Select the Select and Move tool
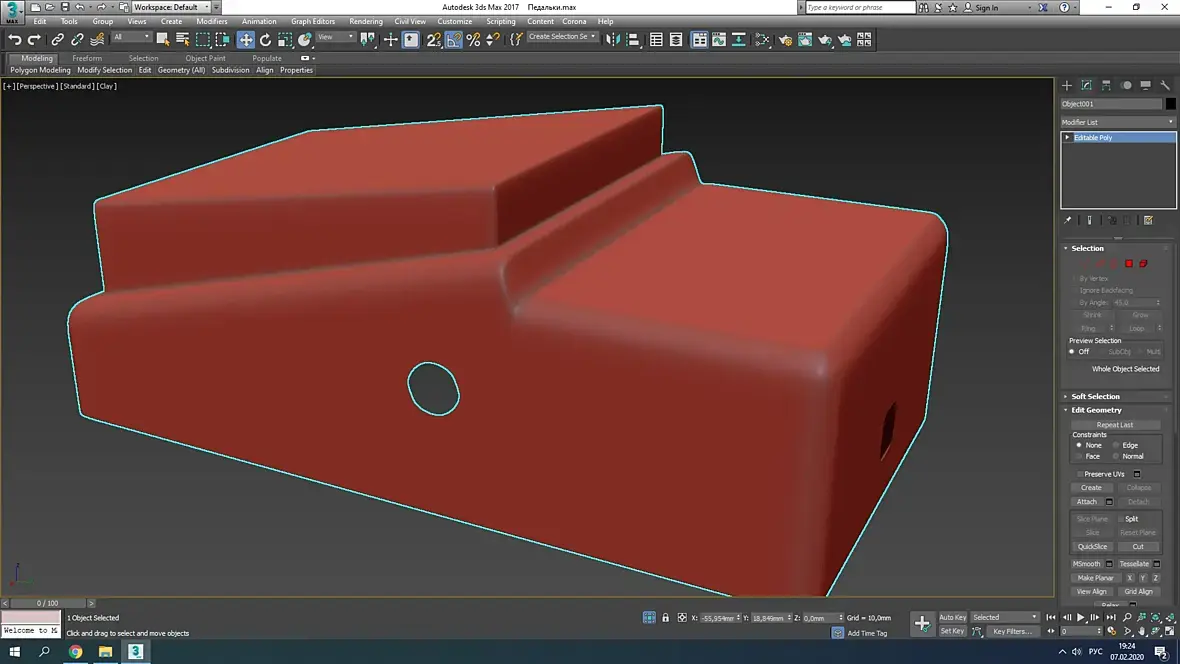 [245, 40]
